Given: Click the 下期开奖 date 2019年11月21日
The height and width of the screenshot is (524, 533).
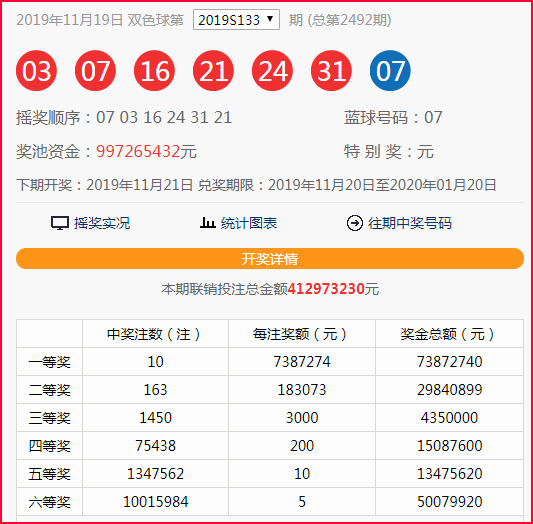Looking at the screenshot, I should pyautogui.click(x=139, y=185).
